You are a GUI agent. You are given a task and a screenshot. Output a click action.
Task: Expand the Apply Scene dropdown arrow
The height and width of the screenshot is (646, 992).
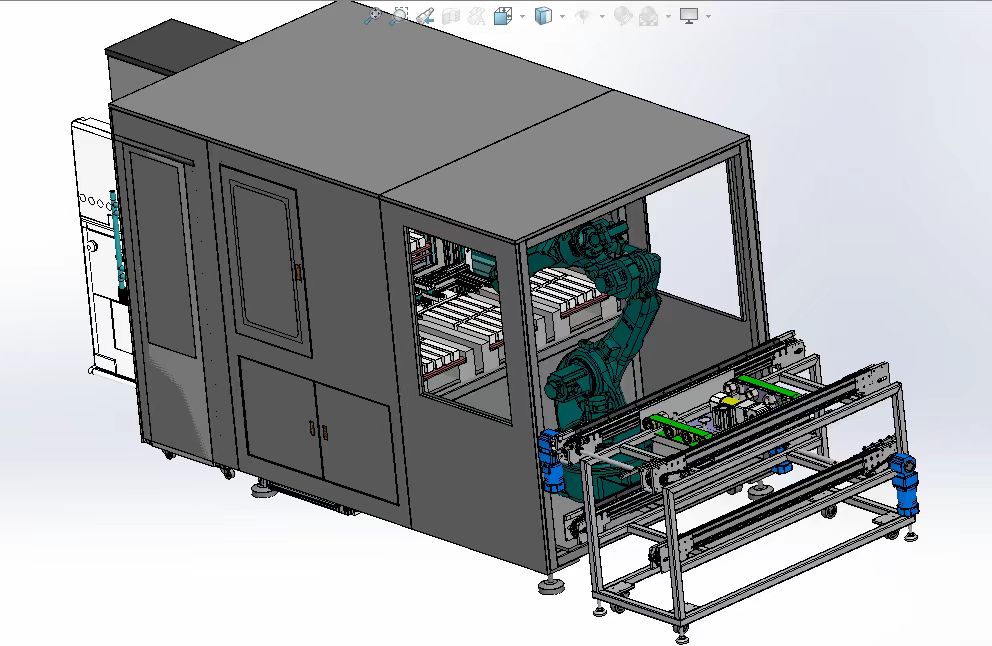point(668,16)
